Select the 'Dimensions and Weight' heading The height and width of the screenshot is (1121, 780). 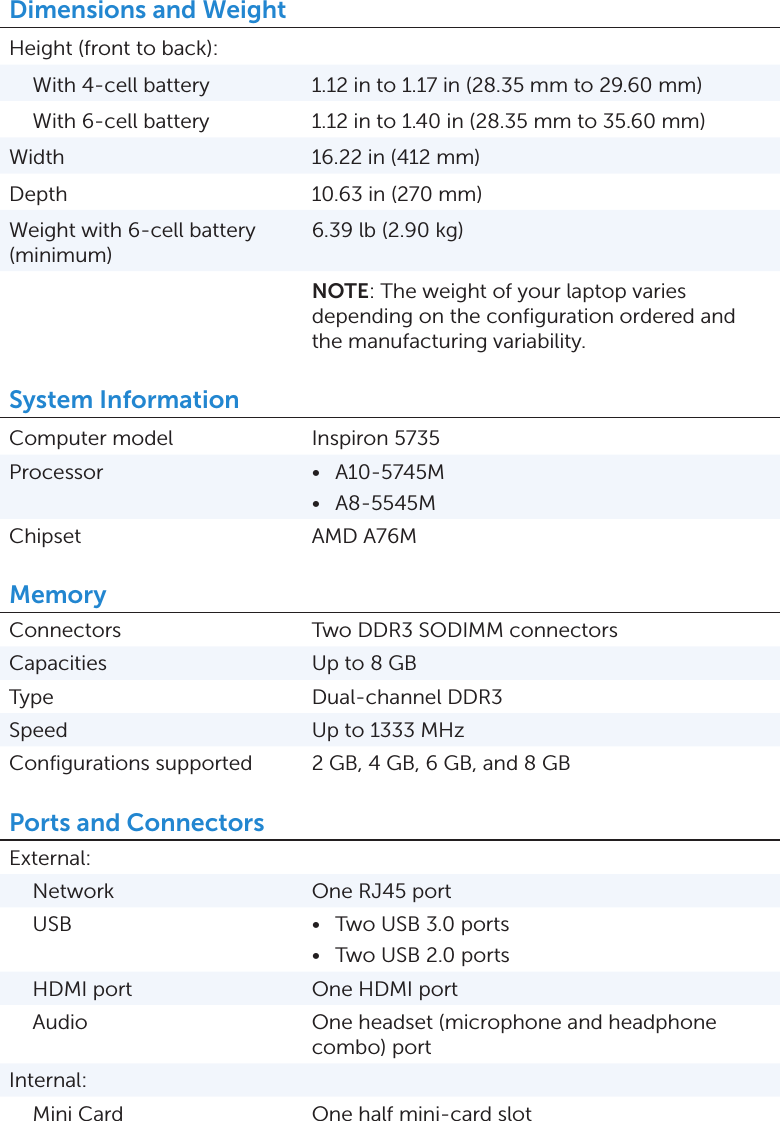(x=147, y=10)
